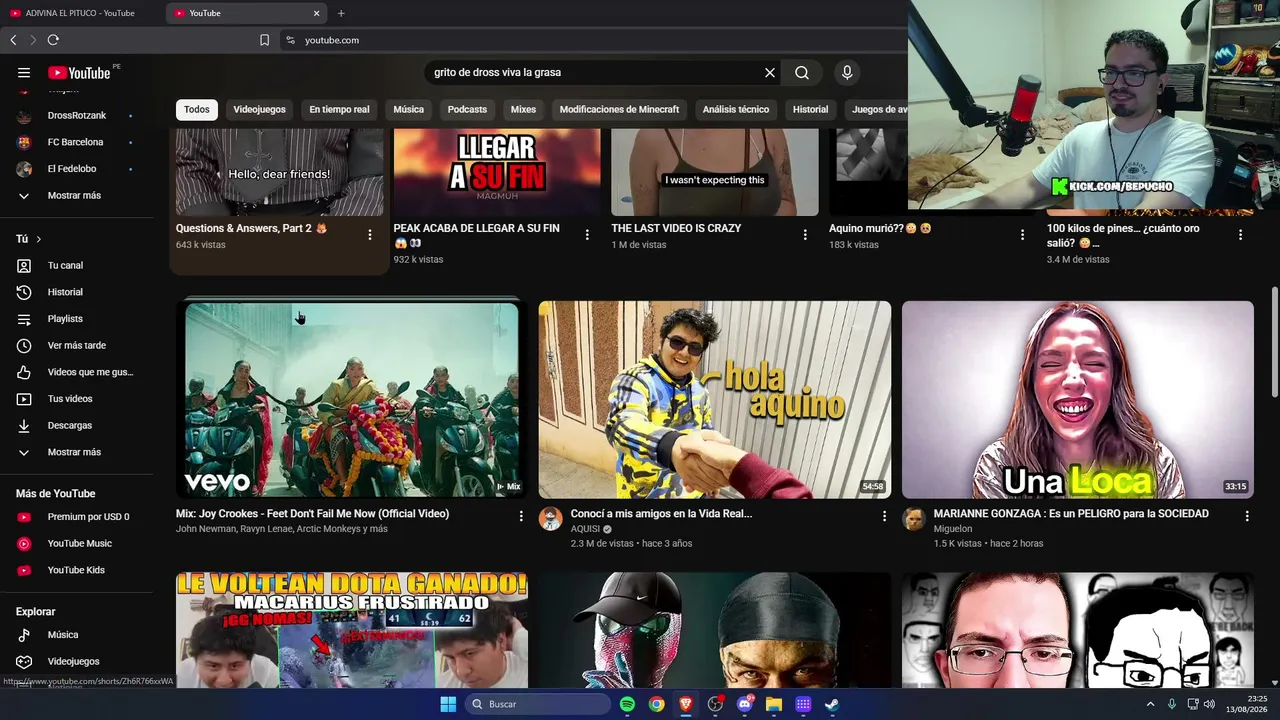Expand the 'Tú' list with 'Mostrar más'
The width and height of the screenshot is (1280, 720).
(x=77, y=452)
